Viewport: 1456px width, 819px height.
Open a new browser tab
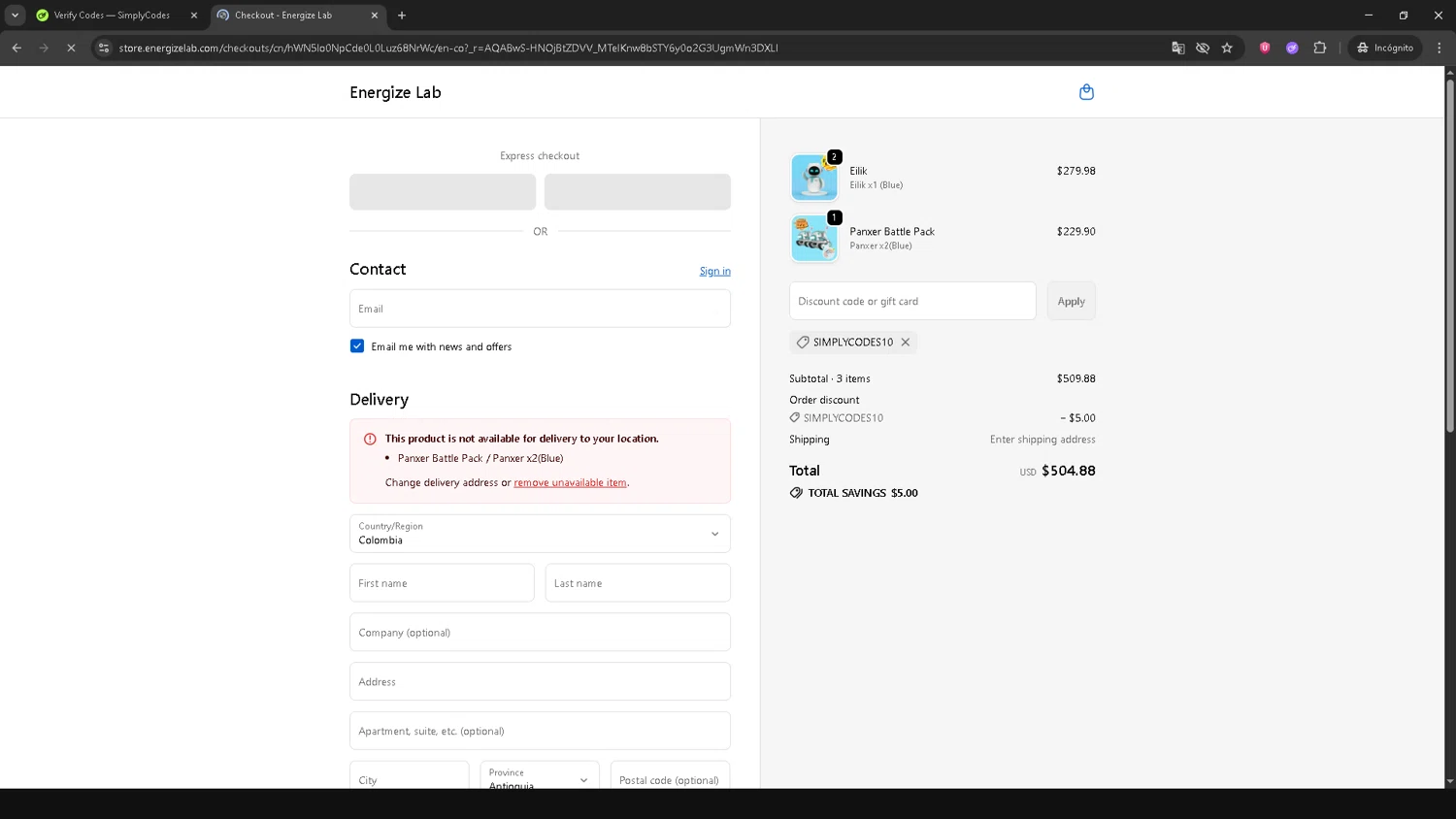(402, 16)
